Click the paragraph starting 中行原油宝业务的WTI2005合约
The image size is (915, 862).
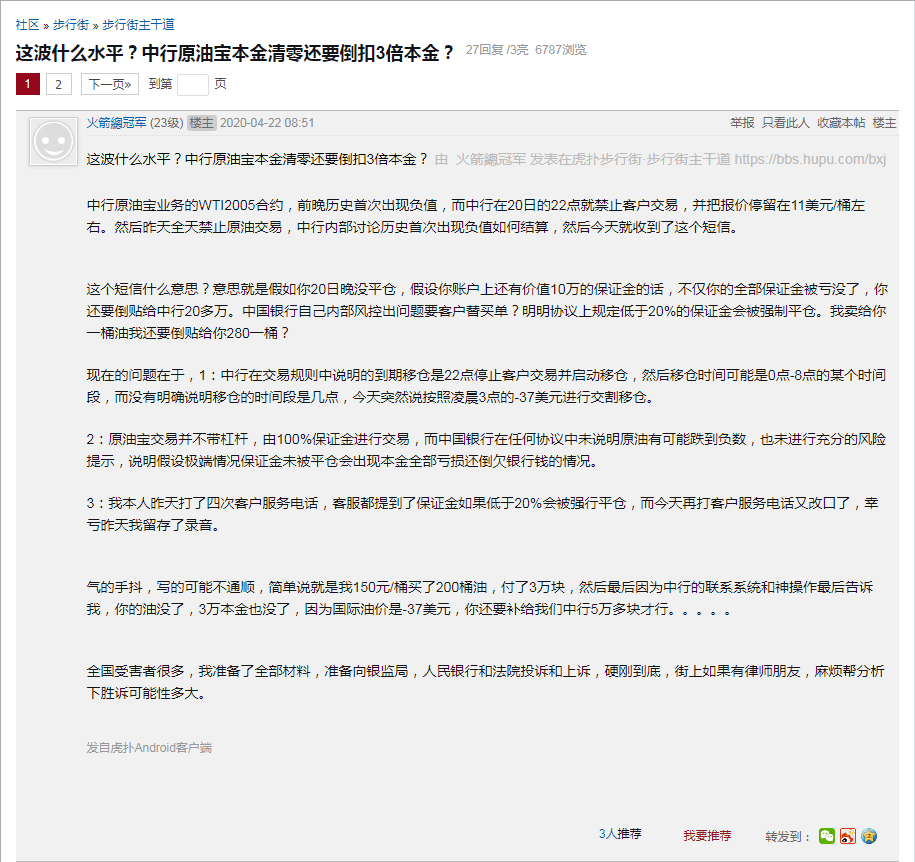tap(476, 216)
